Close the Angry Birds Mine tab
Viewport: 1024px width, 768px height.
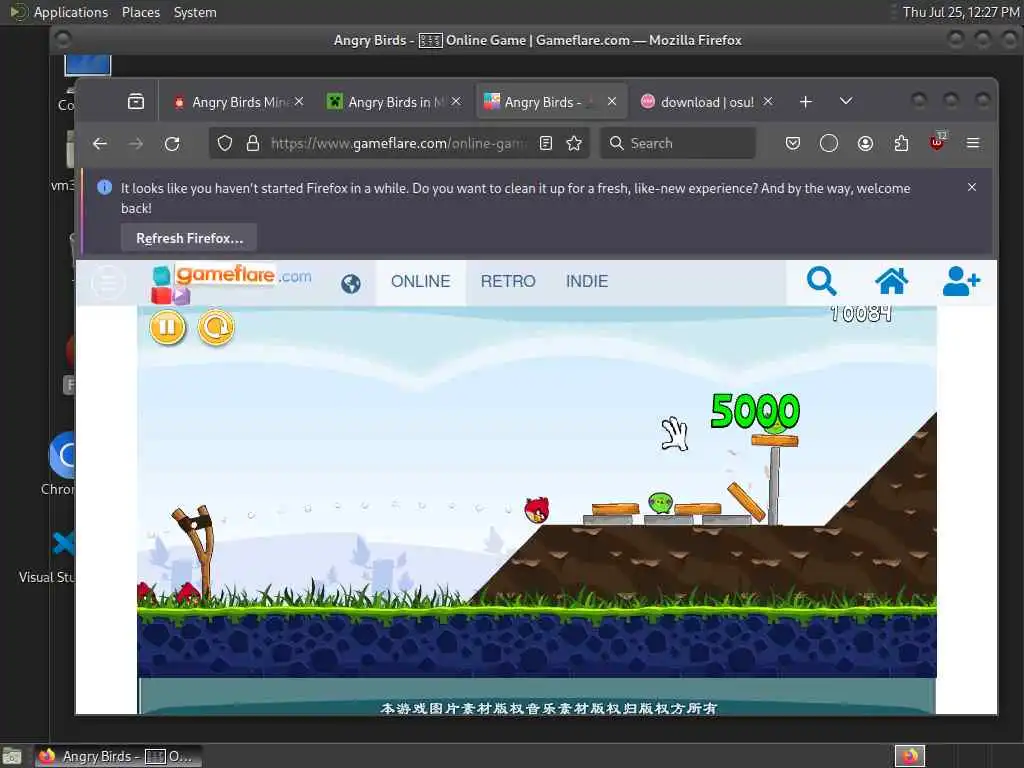298,101
